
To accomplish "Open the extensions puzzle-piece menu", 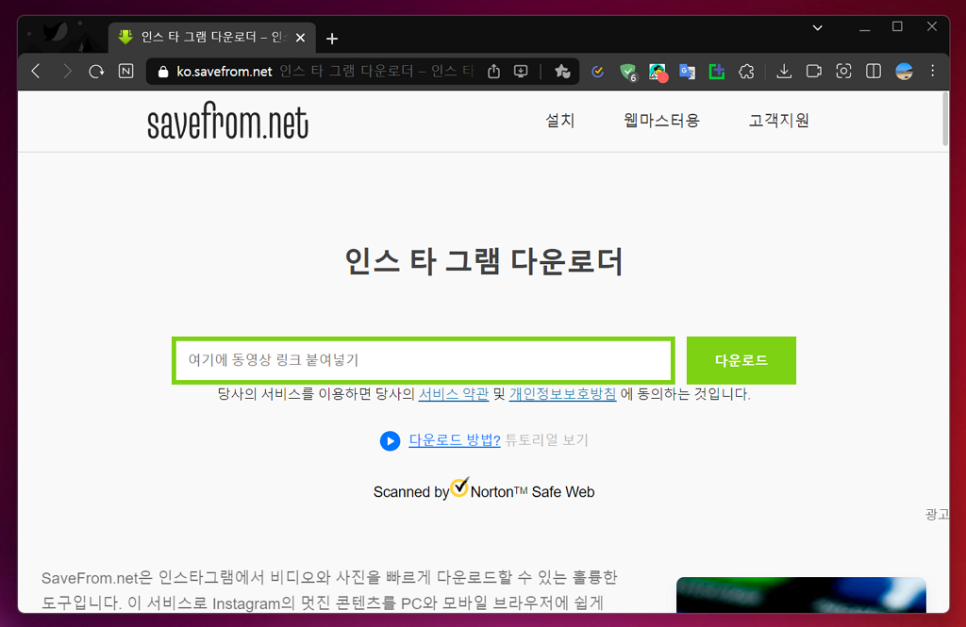I will point(746,71).
